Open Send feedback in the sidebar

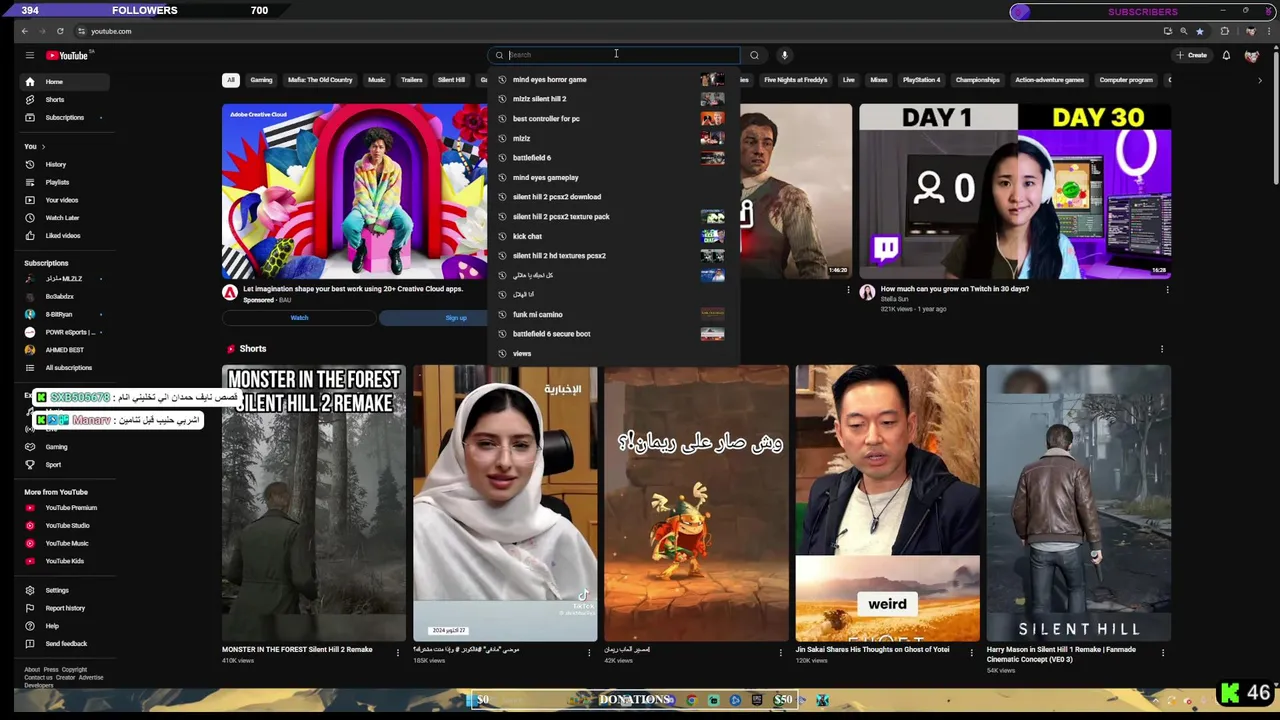point(66,644)
